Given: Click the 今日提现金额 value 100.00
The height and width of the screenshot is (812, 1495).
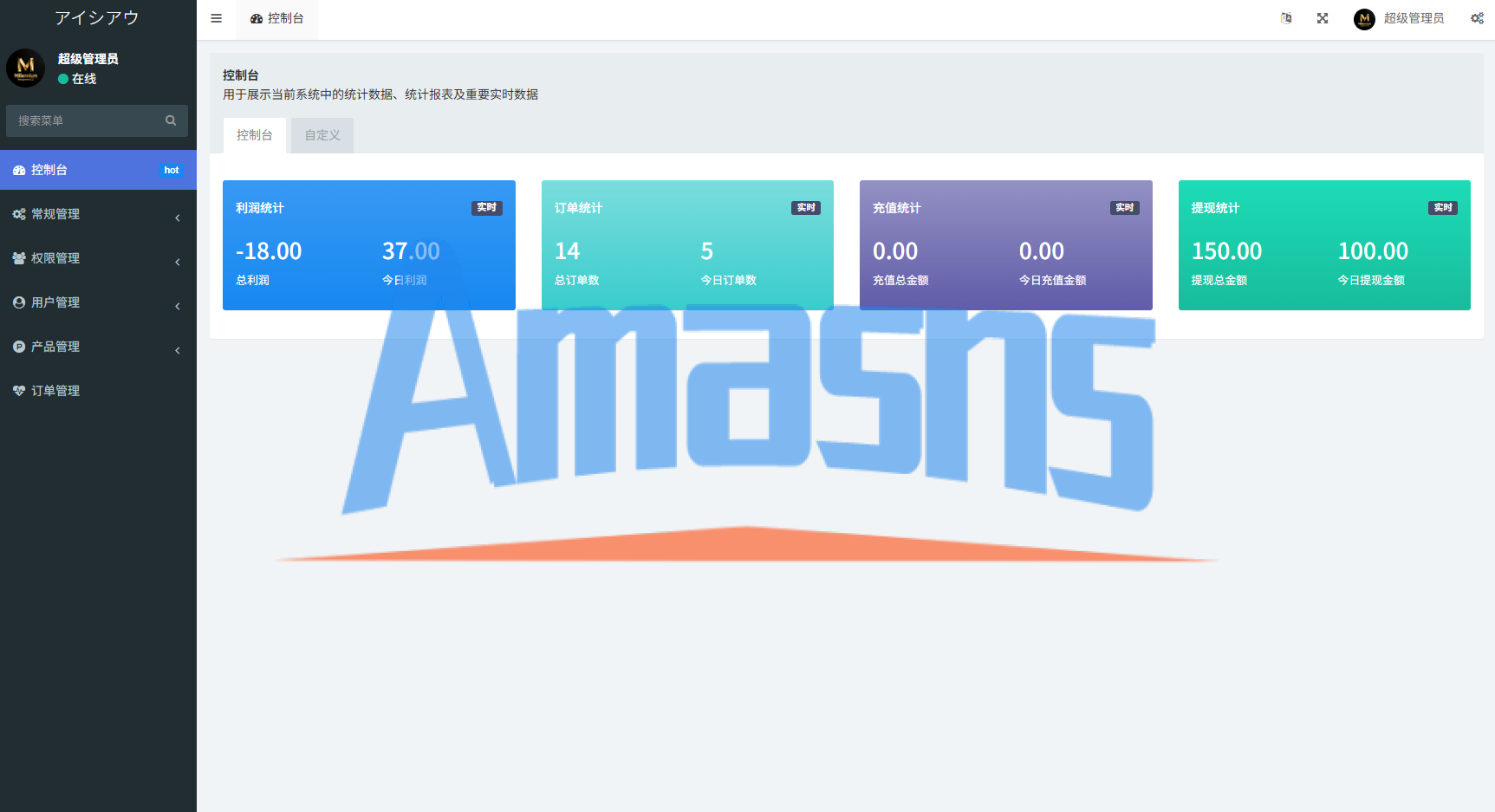Looking at the screenshot, I should pyautogui.click(x=1373, y=251).
